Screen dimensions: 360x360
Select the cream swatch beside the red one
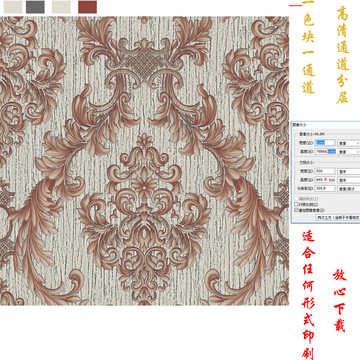pyautogui.click(x=61, y=7)
